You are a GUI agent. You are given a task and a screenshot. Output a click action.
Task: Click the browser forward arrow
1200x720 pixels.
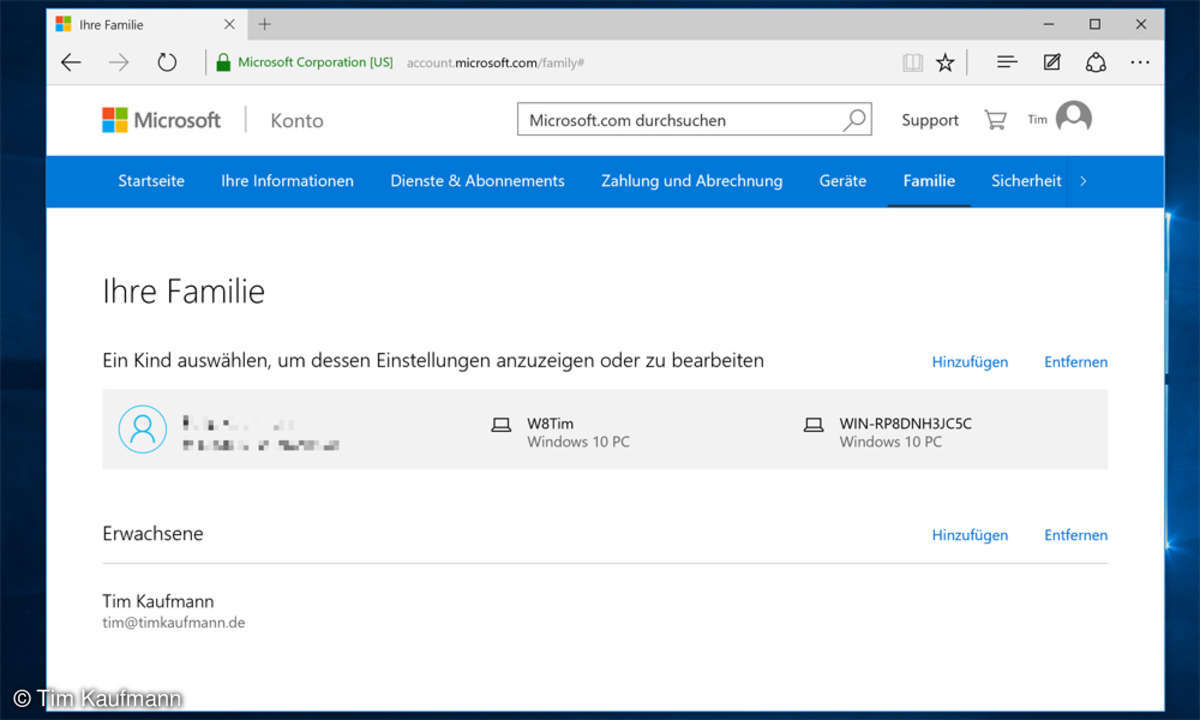(119, 62)
